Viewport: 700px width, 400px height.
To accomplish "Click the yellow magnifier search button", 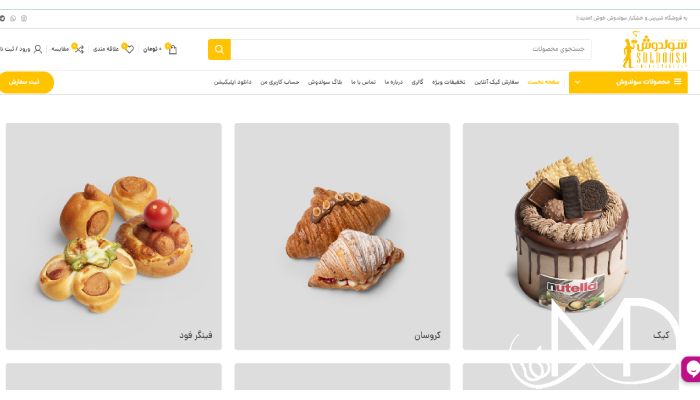I will [219, 49].
